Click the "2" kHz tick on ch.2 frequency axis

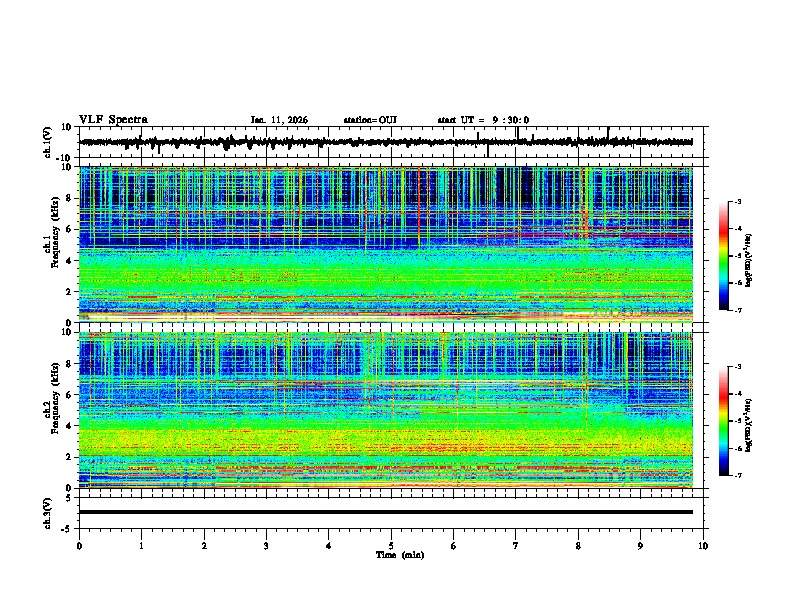coord(69,457)
